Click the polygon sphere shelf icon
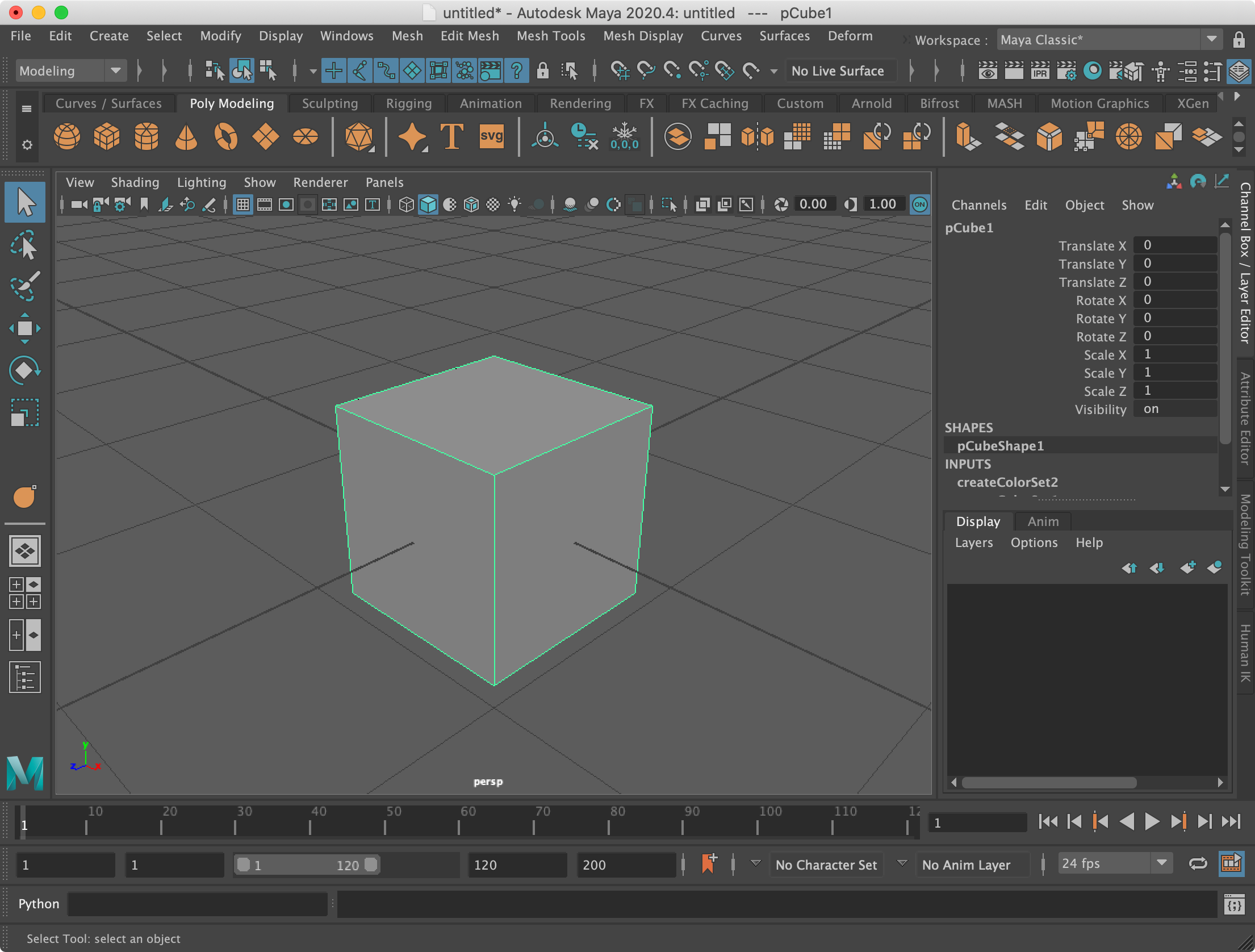 (67, 137)
